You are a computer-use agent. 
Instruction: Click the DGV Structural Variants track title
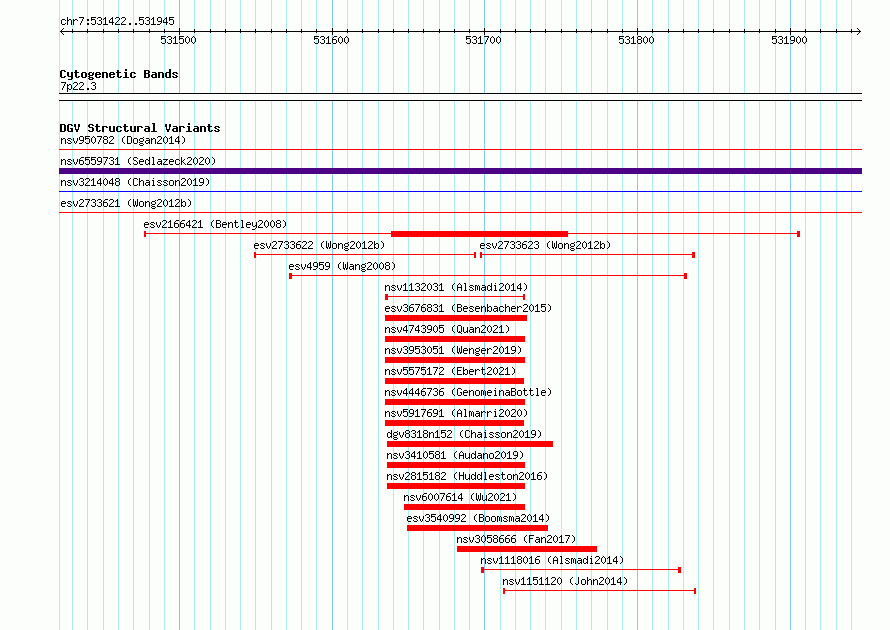click(x=140, y=128)
